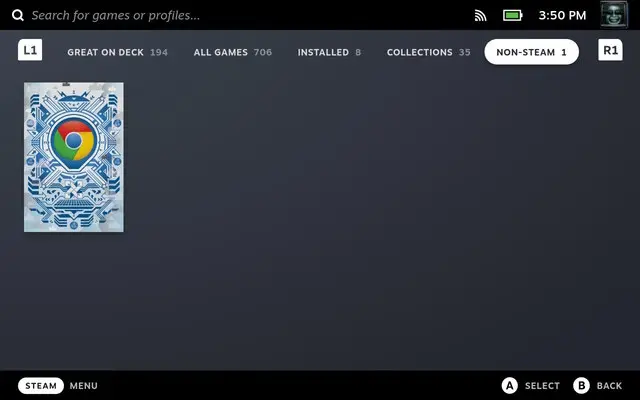The width and height of the screenshot is (640, 400).
Task: Open the user profile avatar
Action: tap(613, 15)
